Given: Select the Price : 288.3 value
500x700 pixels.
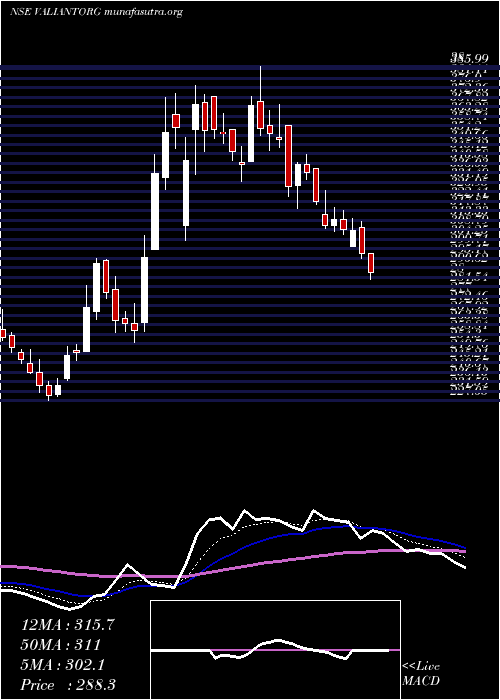Looking at the screenshot, I should pos(68,685).
